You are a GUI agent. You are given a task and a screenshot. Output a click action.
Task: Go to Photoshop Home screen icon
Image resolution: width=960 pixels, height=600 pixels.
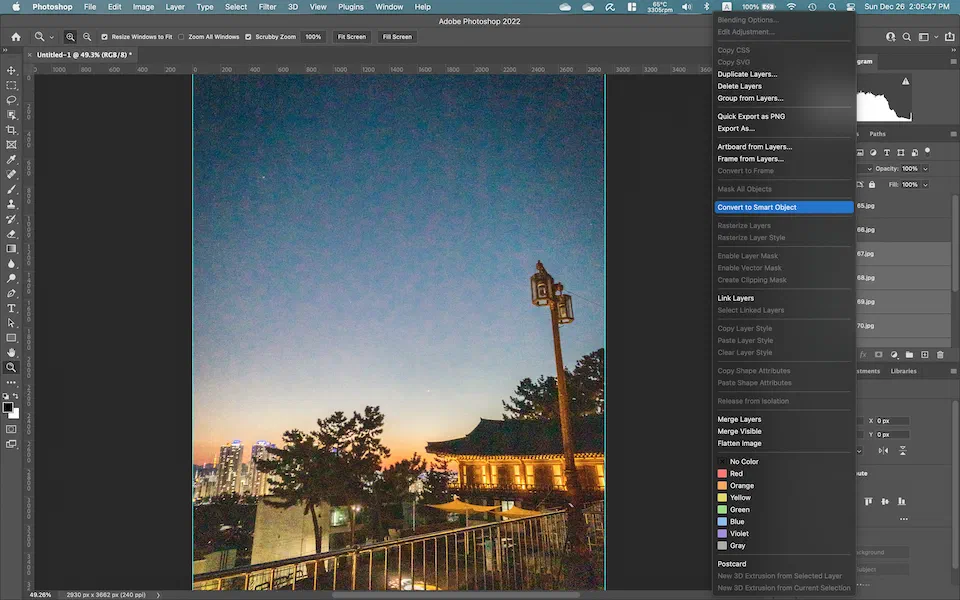point(15,37)
